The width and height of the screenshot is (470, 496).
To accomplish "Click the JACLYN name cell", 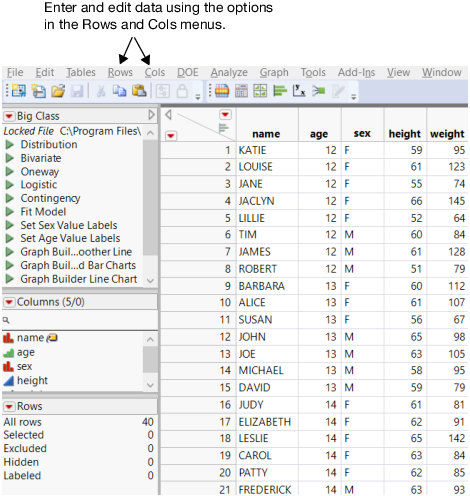I will [x=267, y=201].
